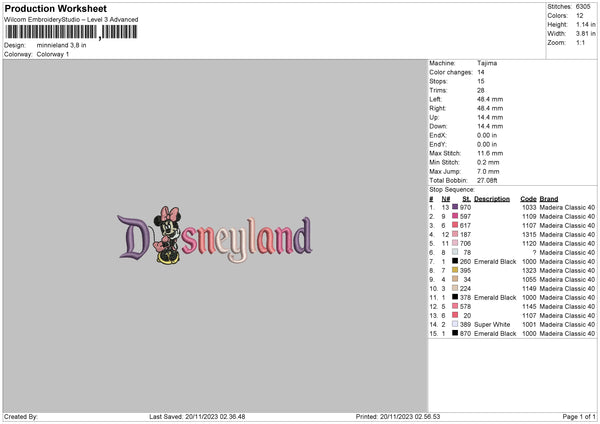600x424 pixels.
Task: Click the pale swatch in stop row 6
Action: point(455,252)
